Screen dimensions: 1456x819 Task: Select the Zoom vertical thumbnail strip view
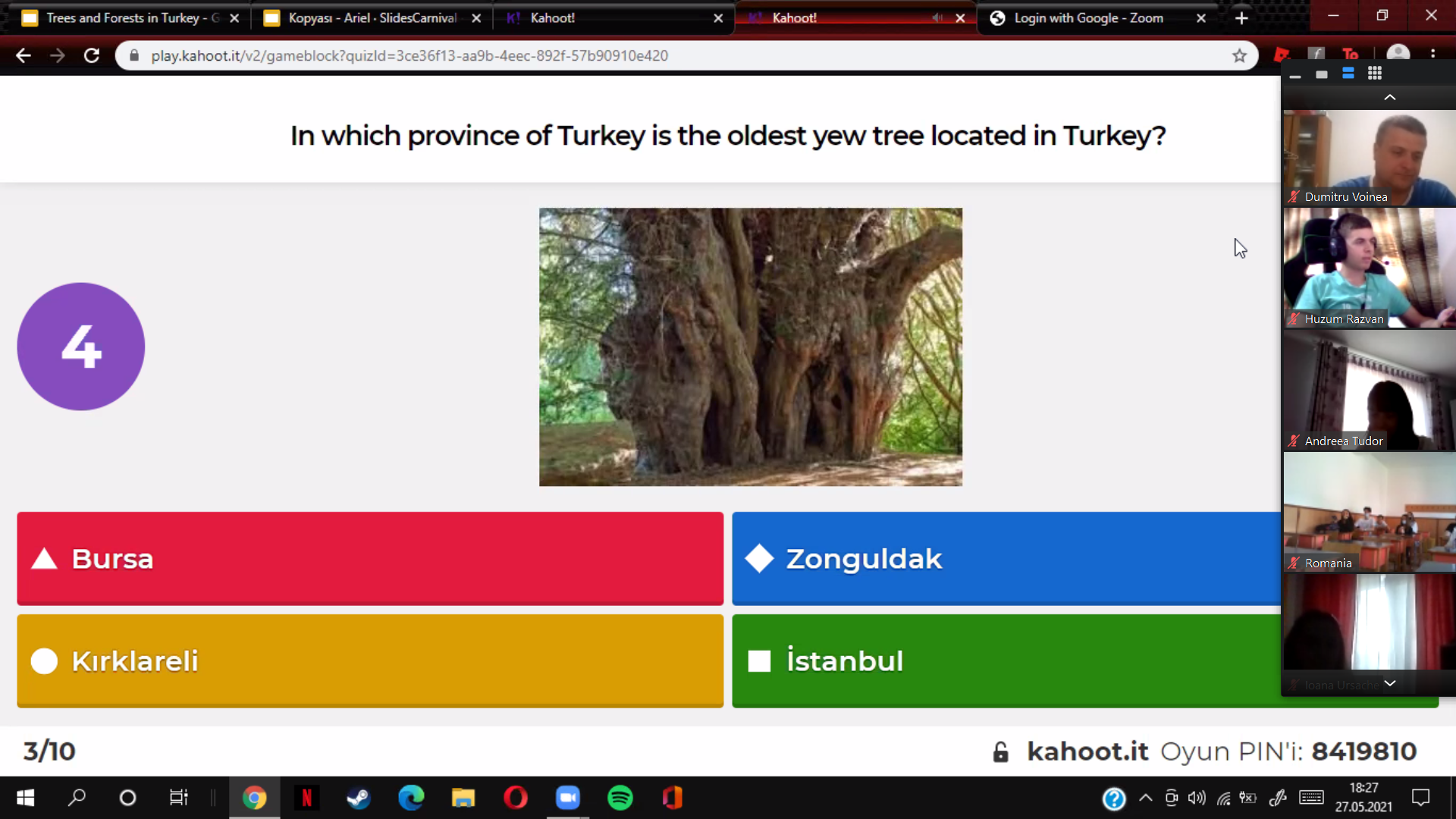(x=1348, y=74)
